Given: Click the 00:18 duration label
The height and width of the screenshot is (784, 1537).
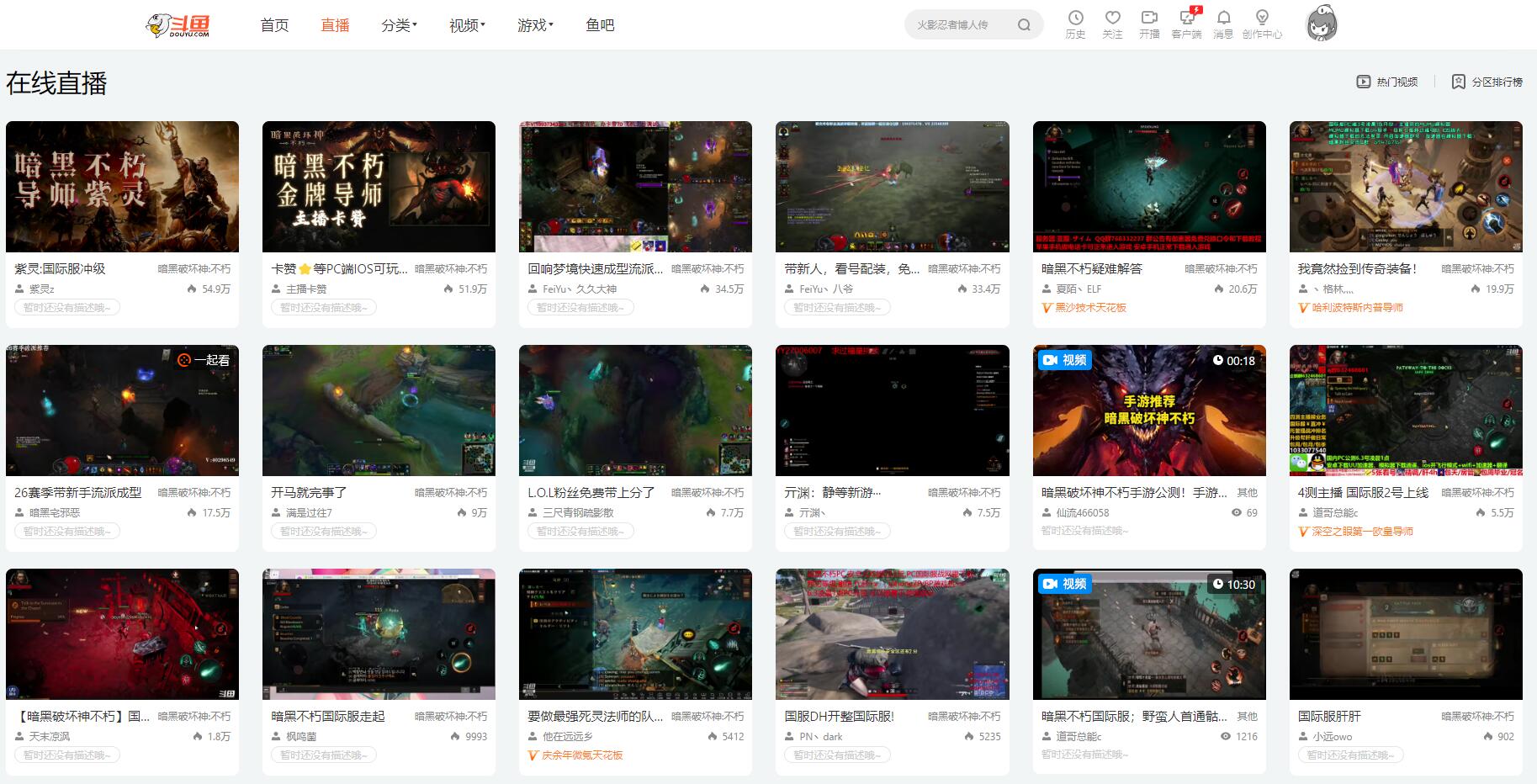Looking at the screenshot, I should coord(1234,360).
